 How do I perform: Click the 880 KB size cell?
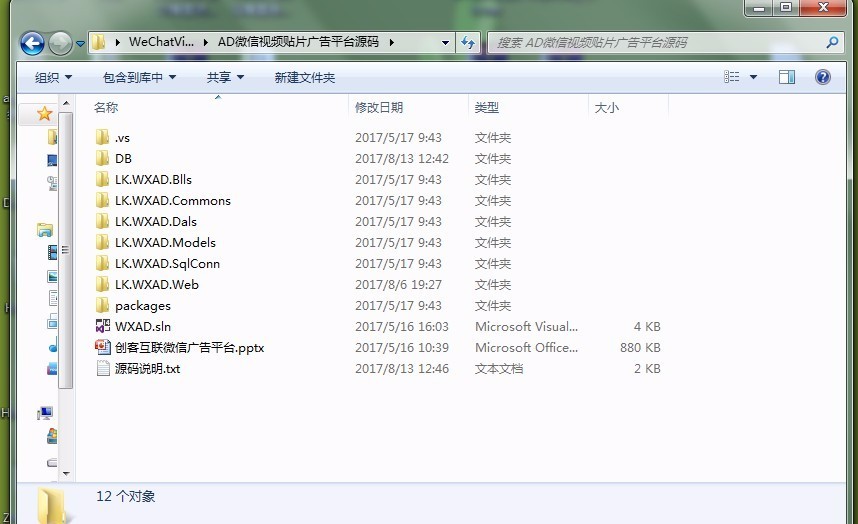[640, 347]
